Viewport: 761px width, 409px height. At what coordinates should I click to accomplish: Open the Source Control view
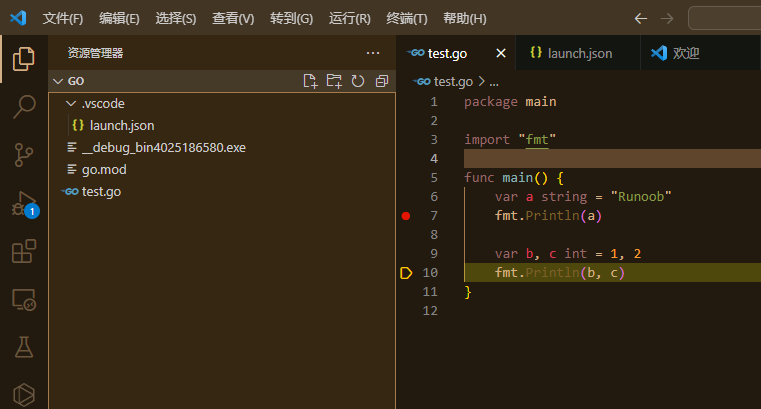[x=23, y=155]
